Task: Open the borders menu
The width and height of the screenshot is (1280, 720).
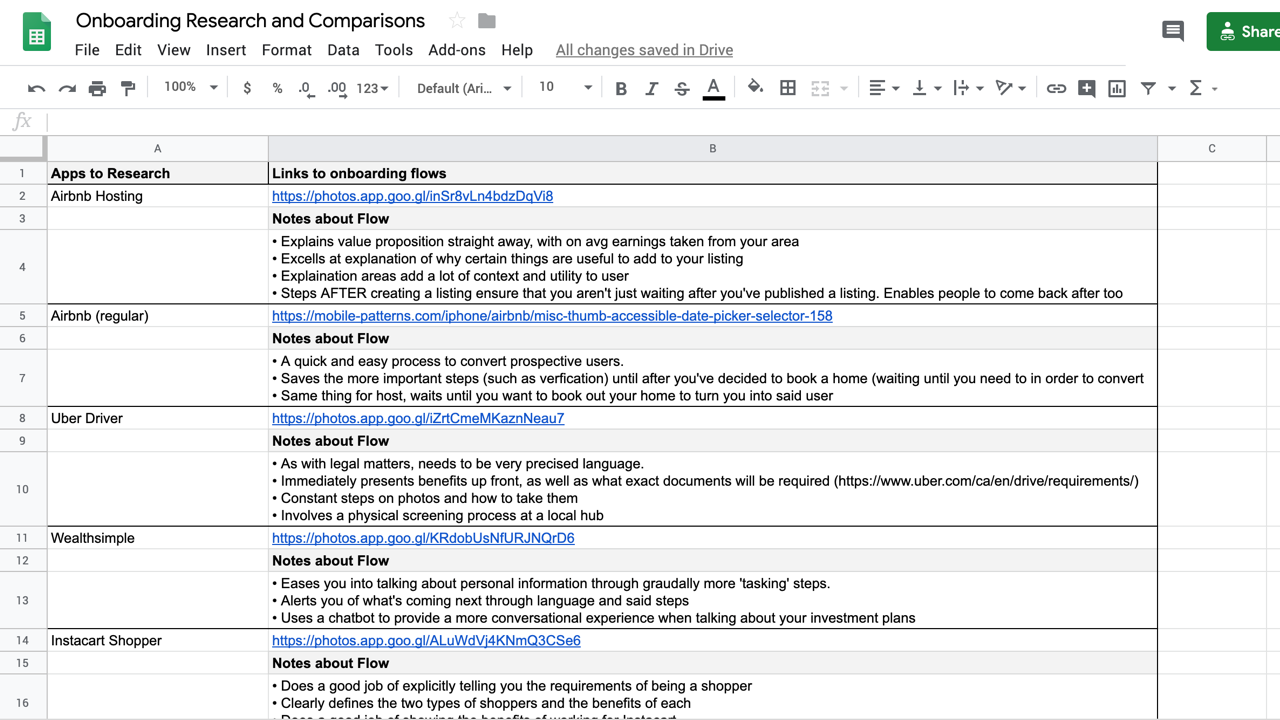Action: pyautogui.click(x=788, y=89)
